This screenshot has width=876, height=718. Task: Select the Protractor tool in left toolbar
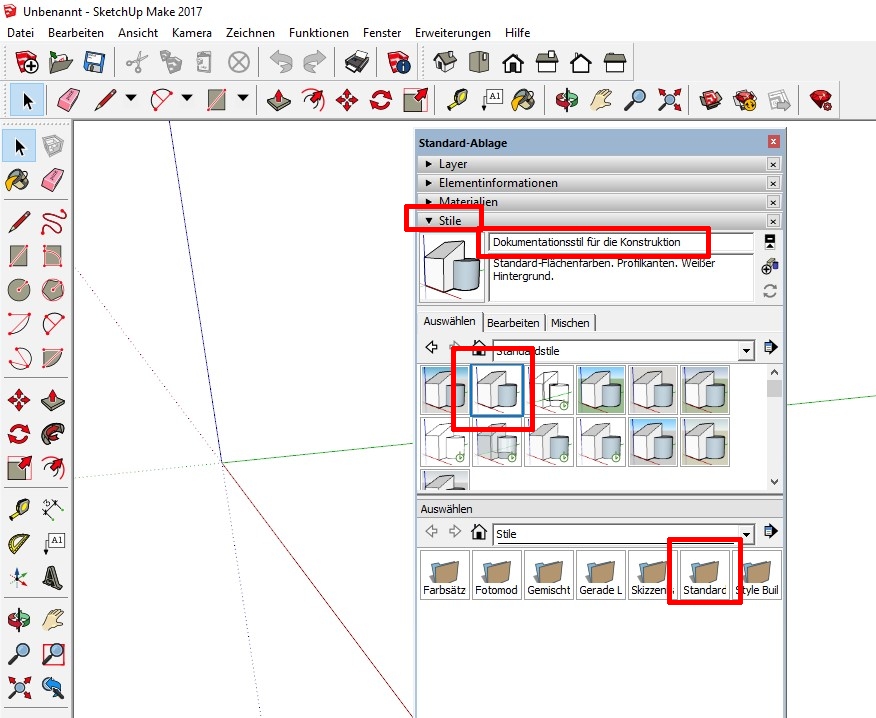click(19, 544)
